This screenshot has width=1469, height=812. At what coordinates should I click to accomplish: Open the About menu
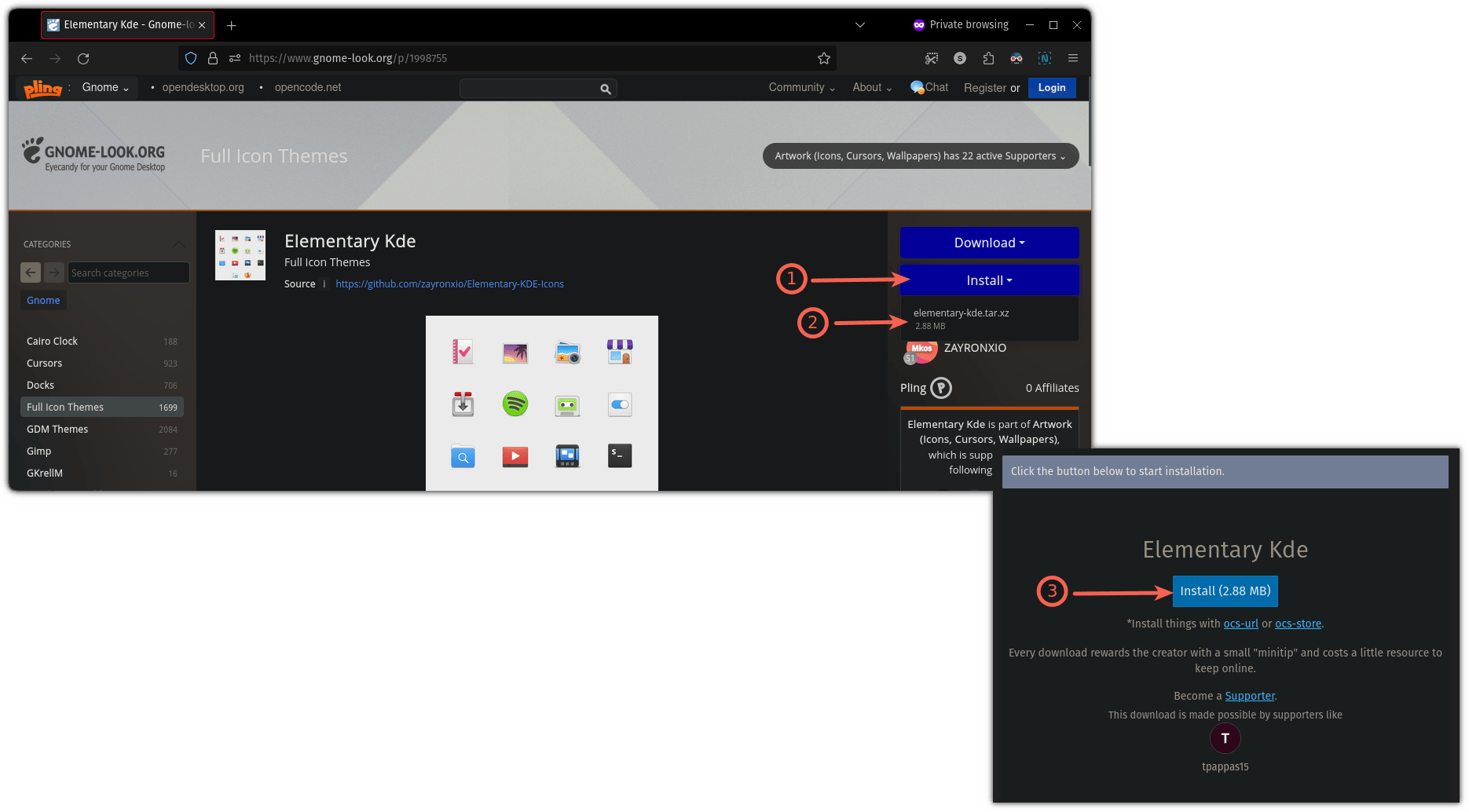point(871,87)
